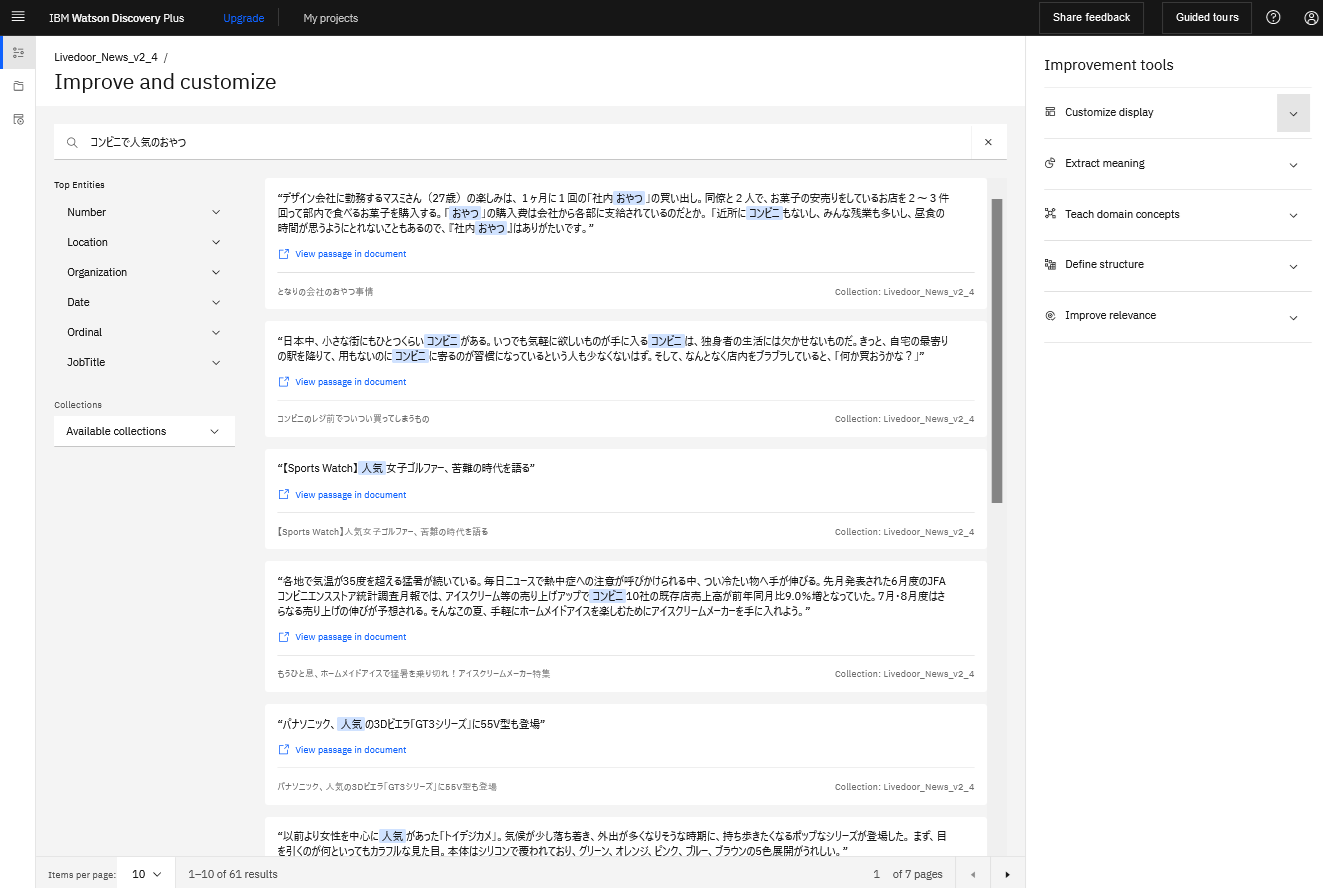
Task: Click the search magnifier icon
Action: point(72,143)
